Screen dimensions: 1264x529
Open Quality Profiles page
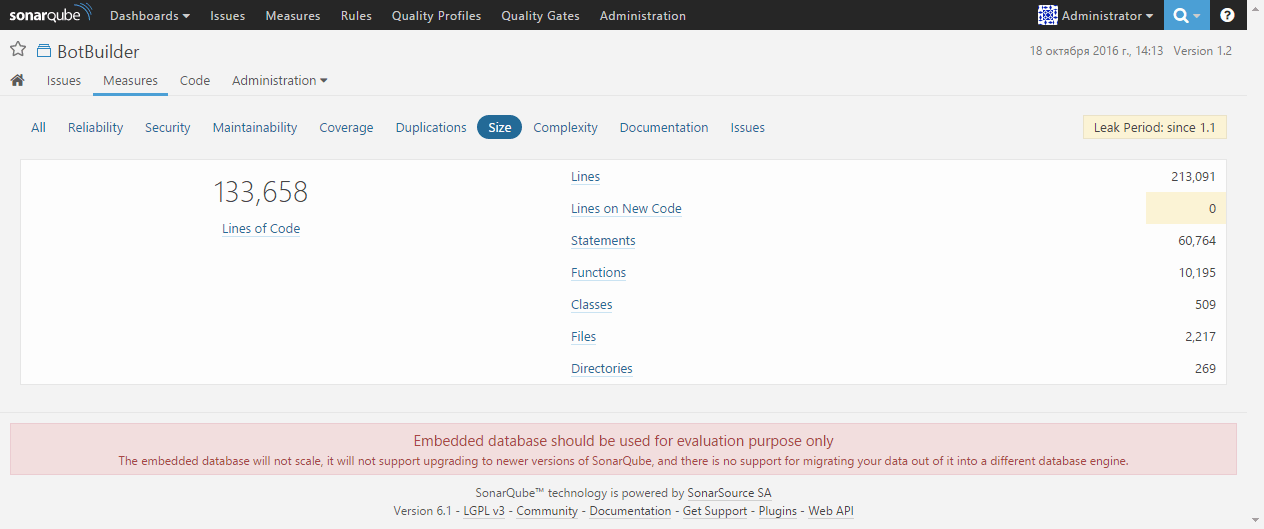coord(436,16)
